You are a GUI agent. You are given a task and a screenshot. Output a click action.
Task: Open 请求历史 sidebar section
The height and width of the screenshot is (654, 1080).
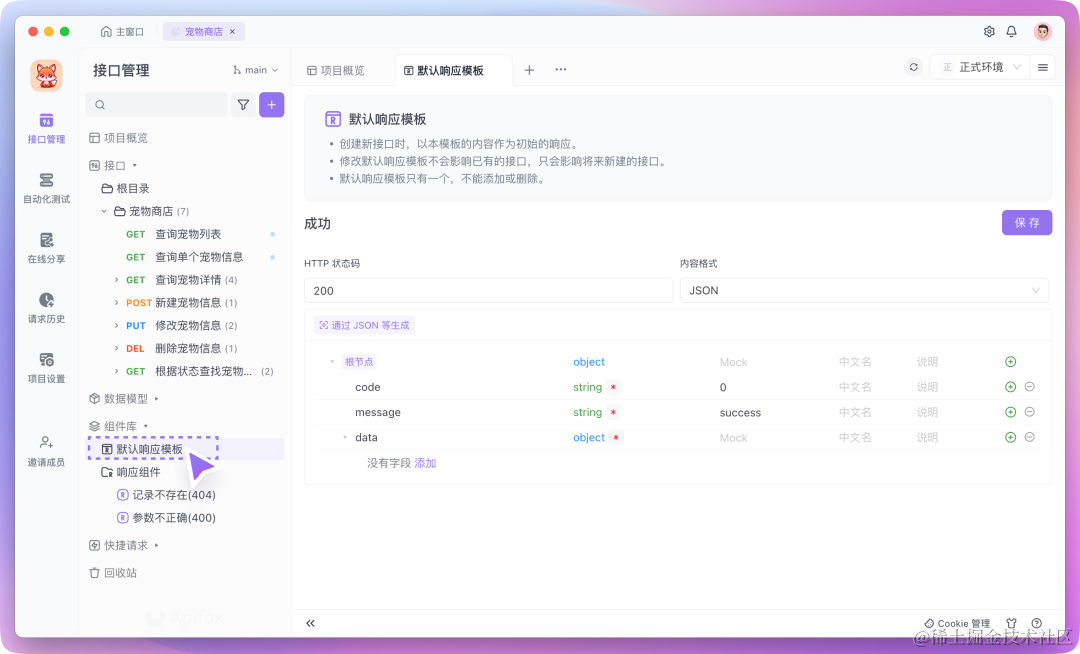pyautogui.click(x=46, y=308)
